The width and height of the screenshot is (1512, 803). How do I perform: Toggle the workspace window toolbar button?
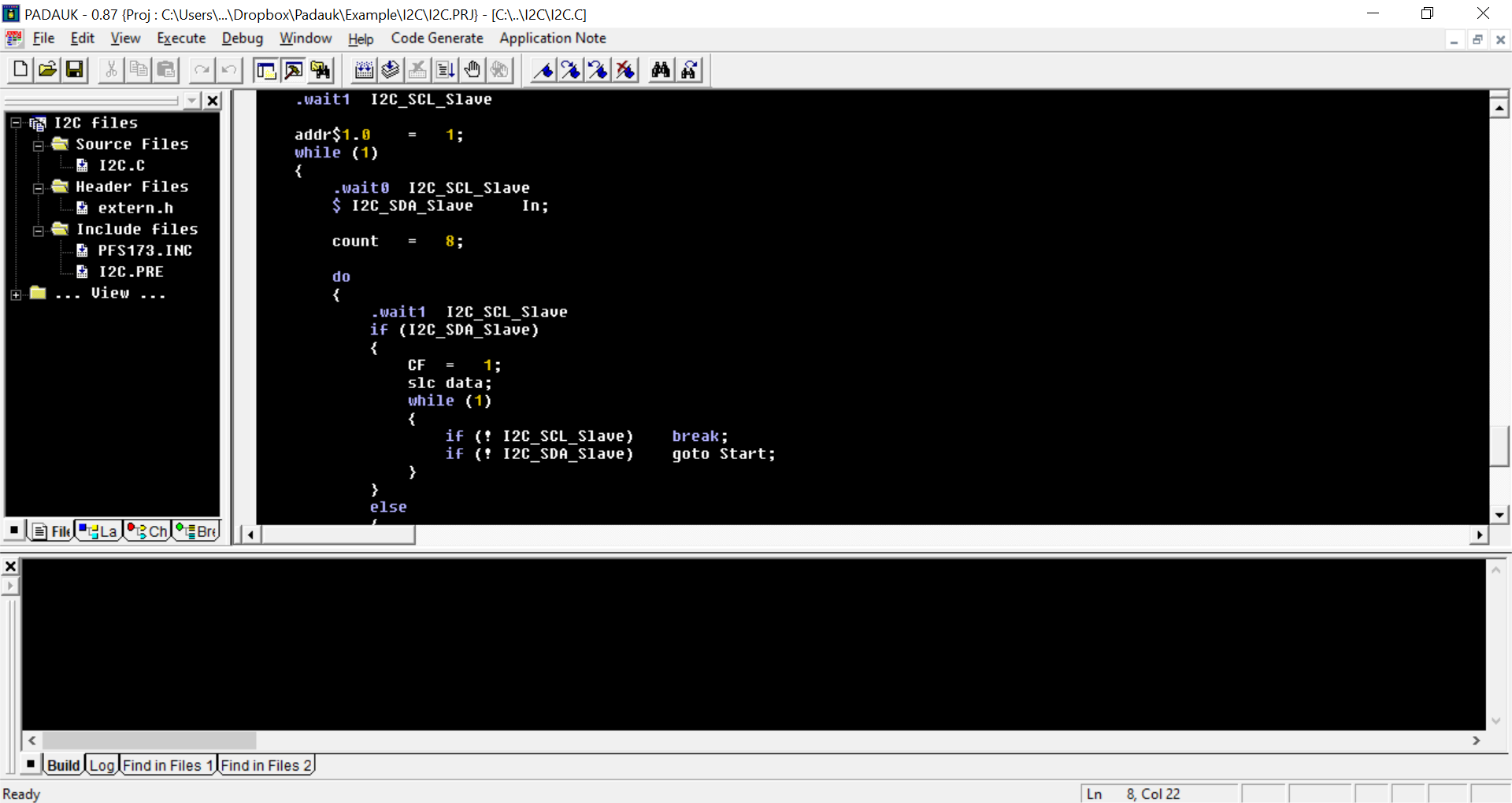(x=266, y=70)
